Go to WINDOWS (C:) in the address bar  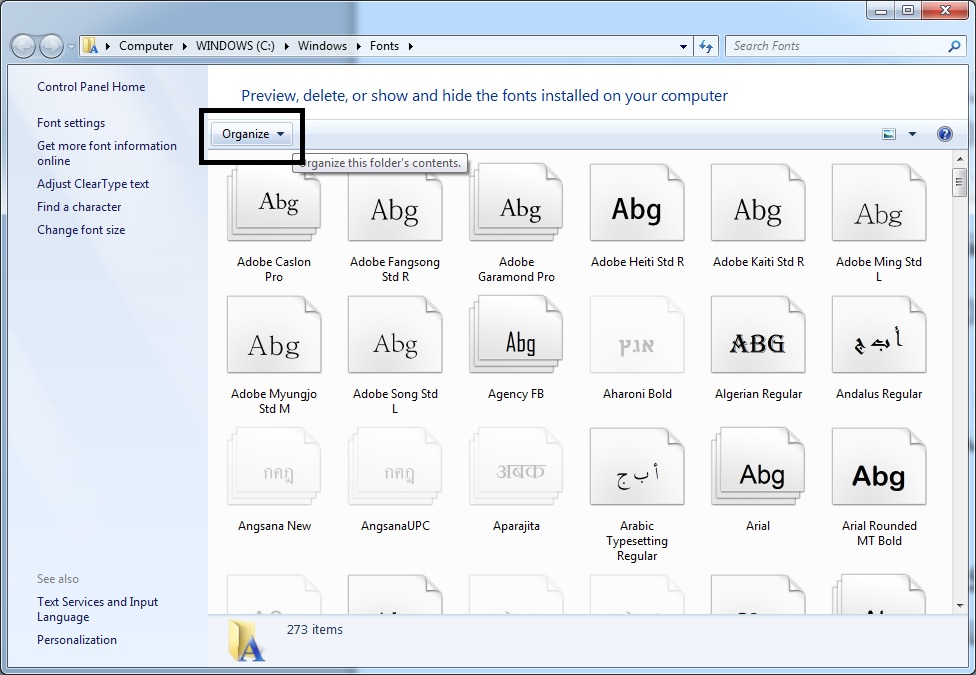(235, 46)
